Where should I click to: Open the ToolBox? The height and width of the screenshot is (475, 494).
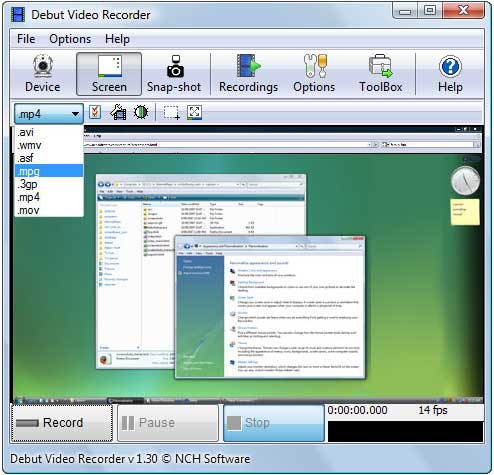(381, 74)
